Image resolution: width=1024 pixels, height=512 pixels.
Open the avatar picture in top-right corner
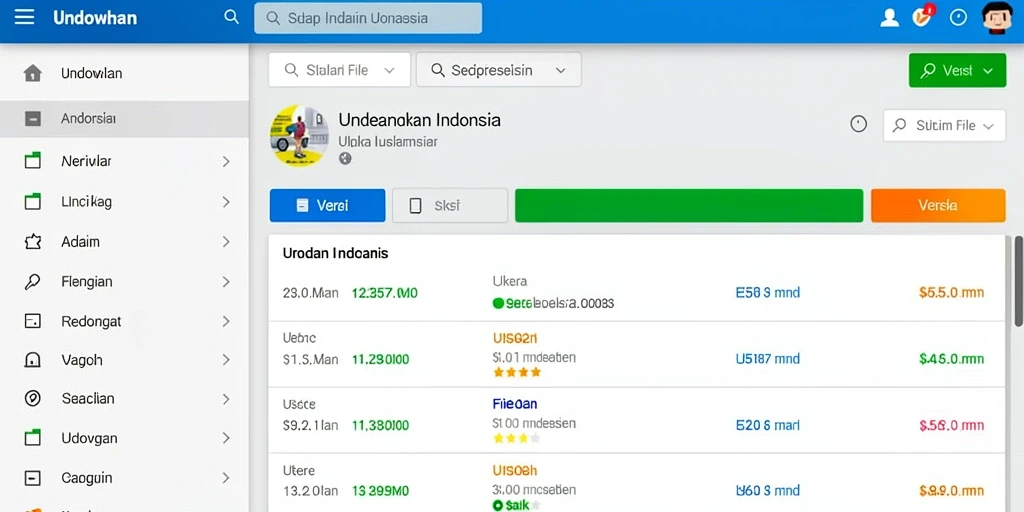tap(997, 18)
